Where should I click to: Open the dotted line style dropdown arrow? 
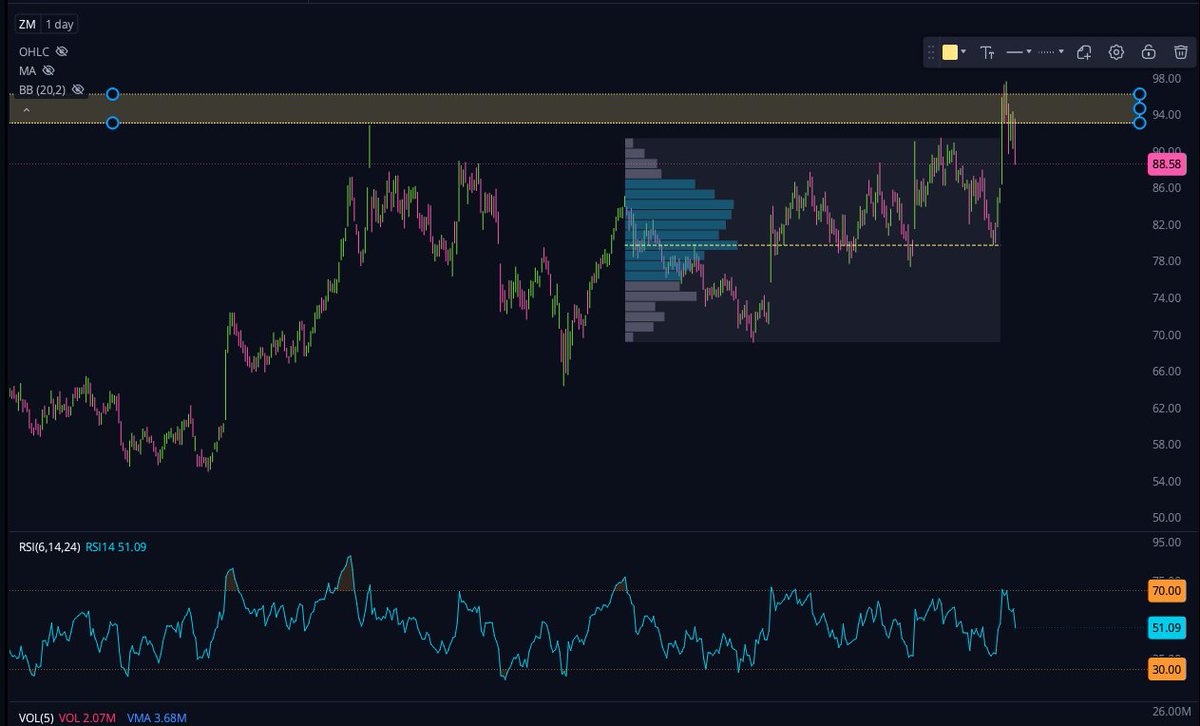(x=1061, y=53)
